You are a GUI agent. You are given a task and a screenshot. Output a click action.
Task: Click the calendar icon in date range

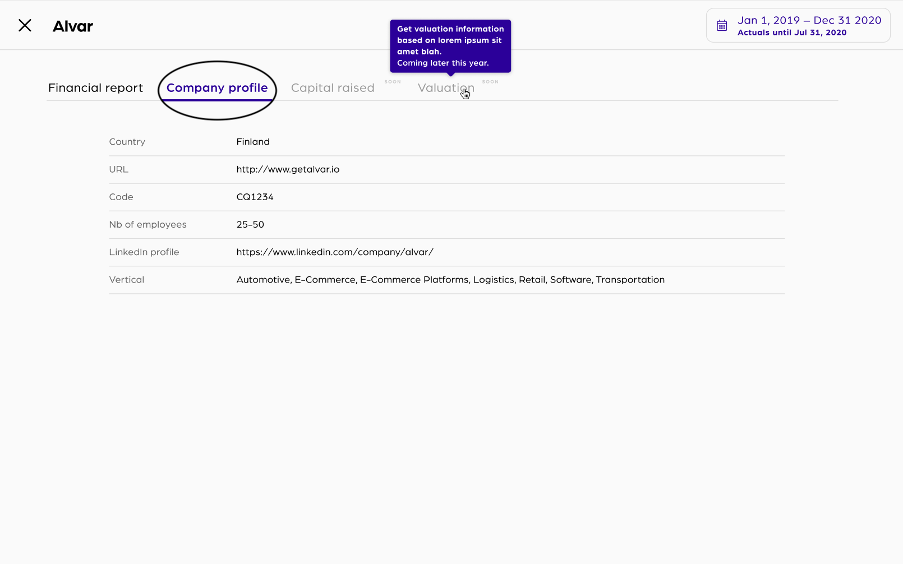click(722, 25)
